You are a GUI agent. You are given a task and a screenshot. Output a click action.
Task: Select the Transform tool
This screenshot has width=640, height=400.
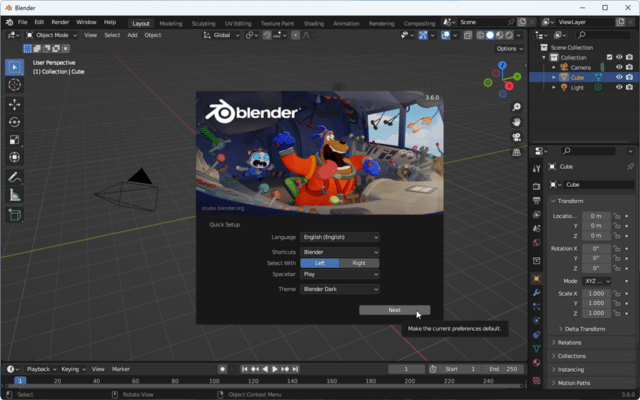pos(14,157)
